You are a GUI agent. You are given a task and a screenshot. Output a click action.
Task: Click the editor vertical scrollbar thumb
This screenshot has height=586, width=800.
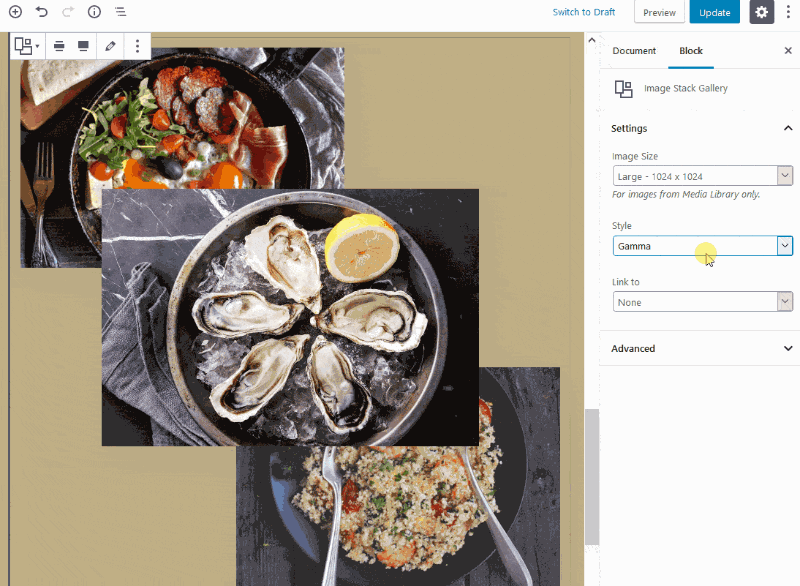[x=592, y=476]
